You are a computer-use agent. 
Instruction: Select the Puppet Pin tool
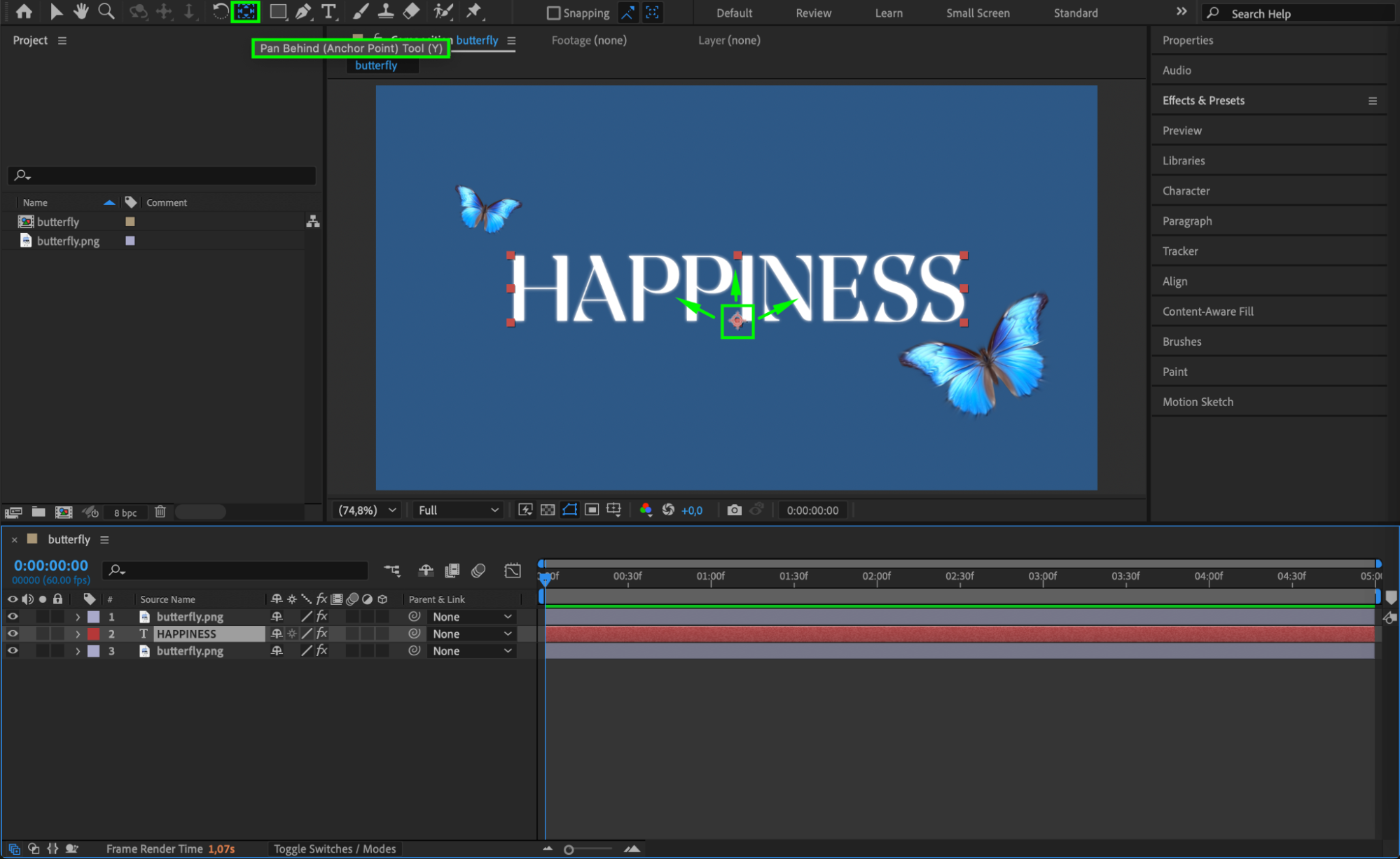pyautogui.click(x=474, y=12)
